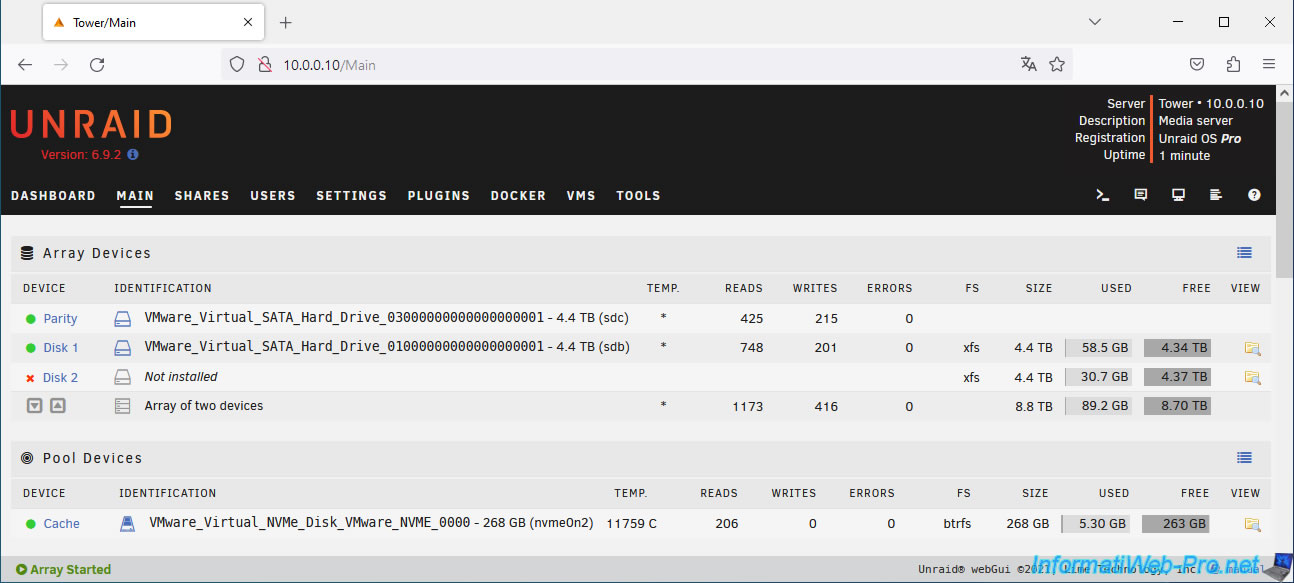This screenshot has height=583, width=1294.
Task: Collapse array rows with the up arrow
Action: [x=58, y=406]
